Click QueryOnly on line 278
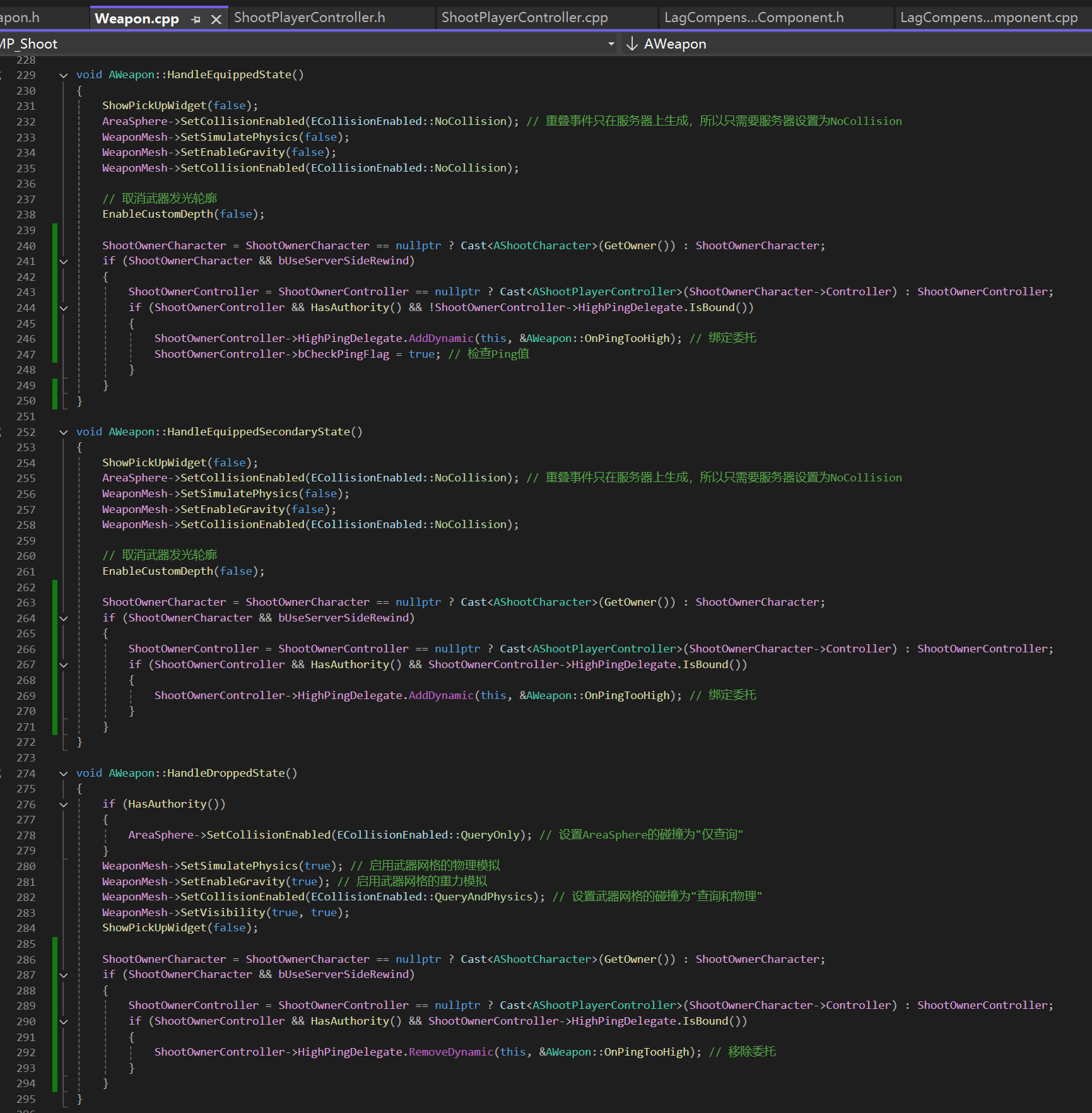The width and height of the screenshot is (1092, 1113). click(490, 835)
